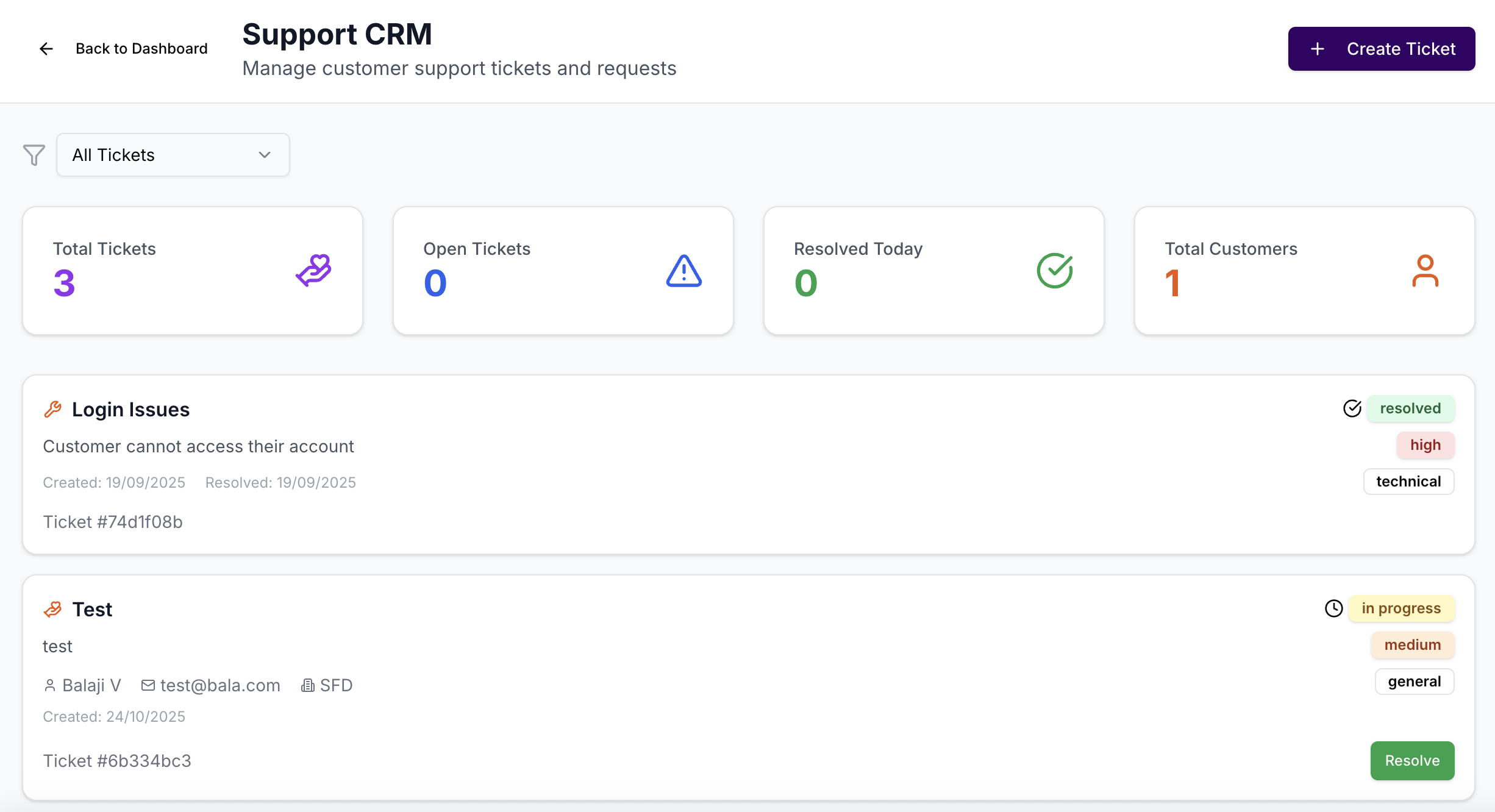
Task: Click the warning triangle Open Tickets icon
Action: tap(683, 271)
